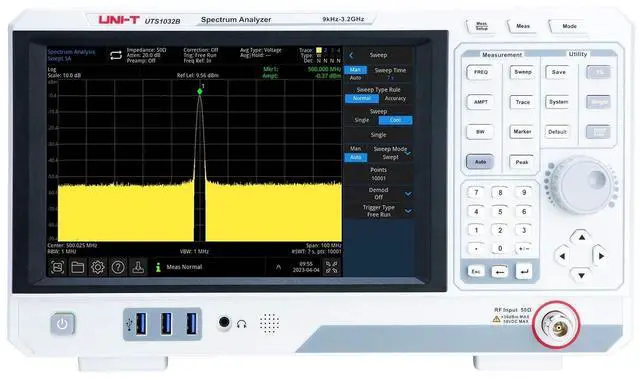Tap the AMPT hardware key
Image resolution: width=640 pixels, height=379 pixels.
click(480, 102)
